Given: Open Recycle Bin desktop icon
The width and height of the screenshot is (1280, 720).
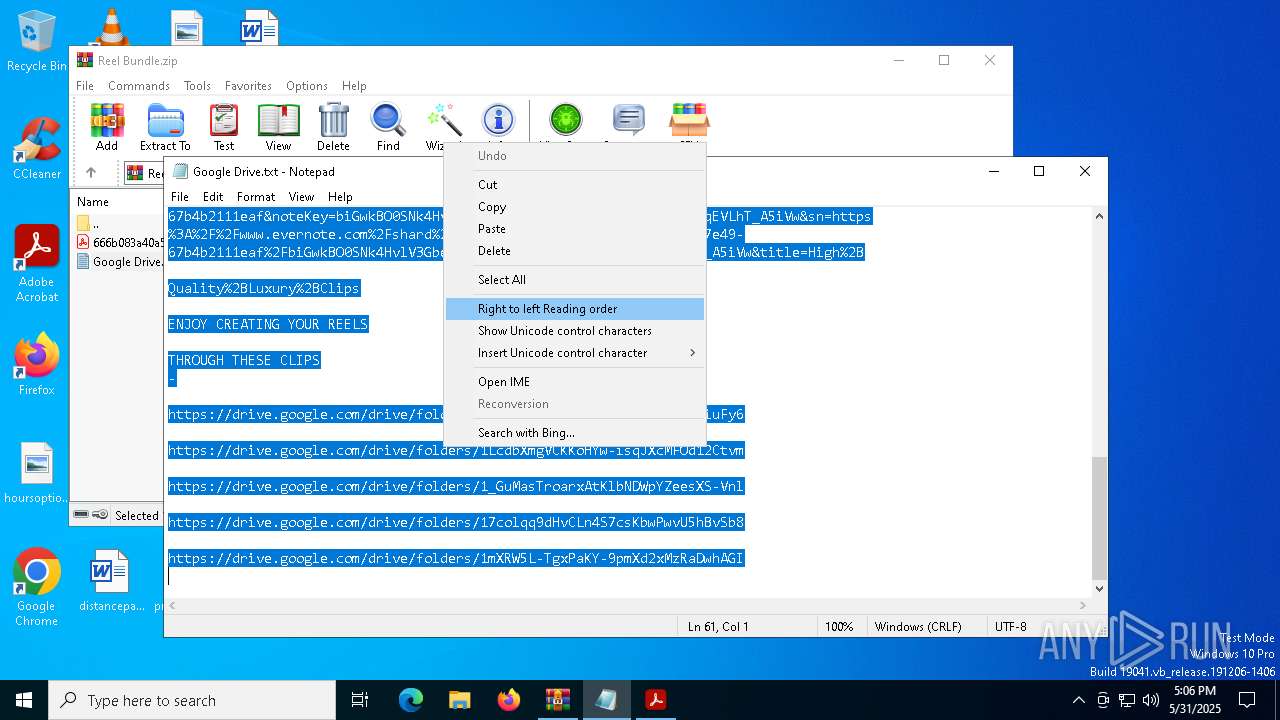Looking at the screenshot, I should 36,42.
